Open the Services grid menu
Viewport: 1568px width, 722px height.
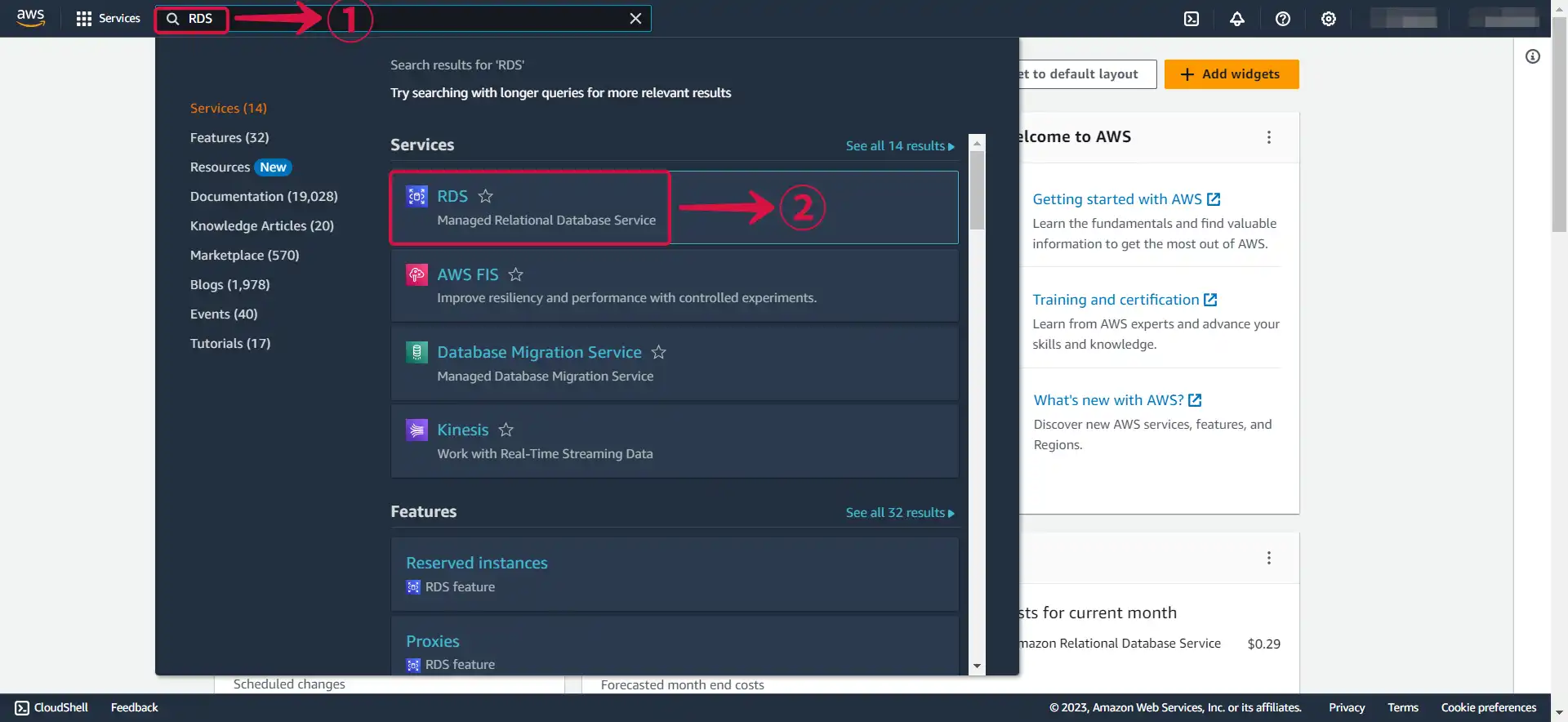tap(108, 18)
